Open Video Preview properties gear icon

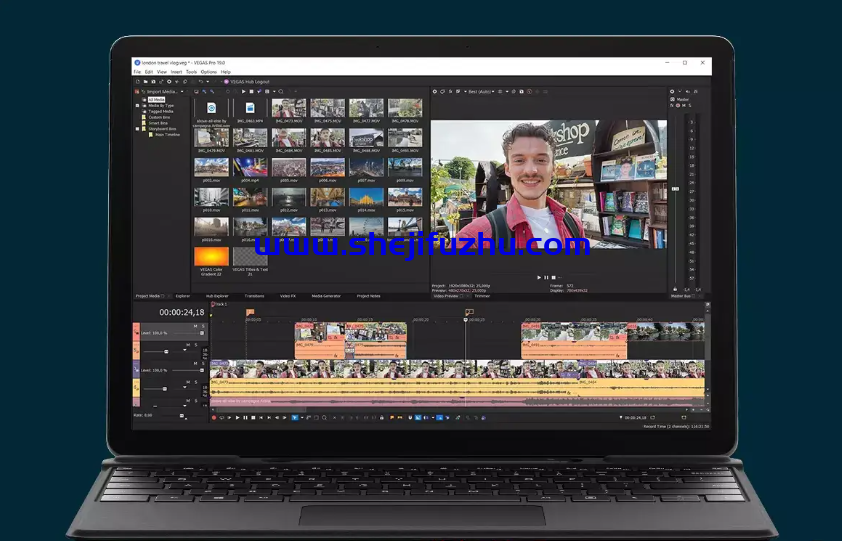[x=435, y=91]
